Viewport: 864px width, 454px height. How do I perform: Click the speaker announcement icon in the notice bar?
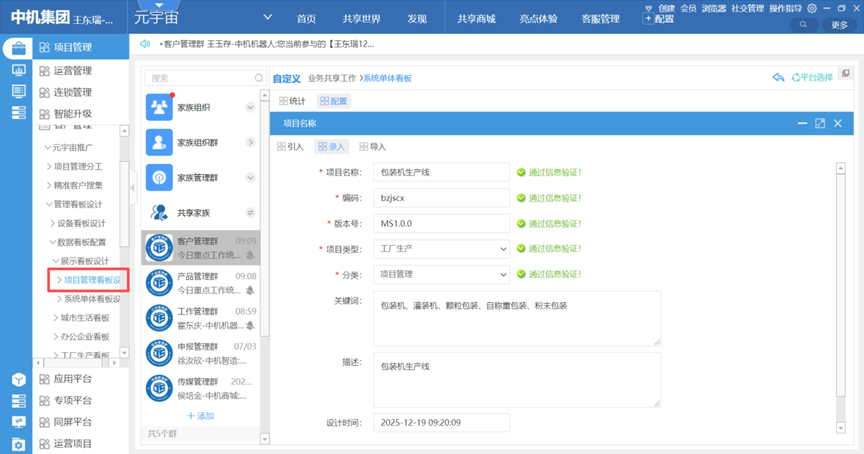point(146,44)
